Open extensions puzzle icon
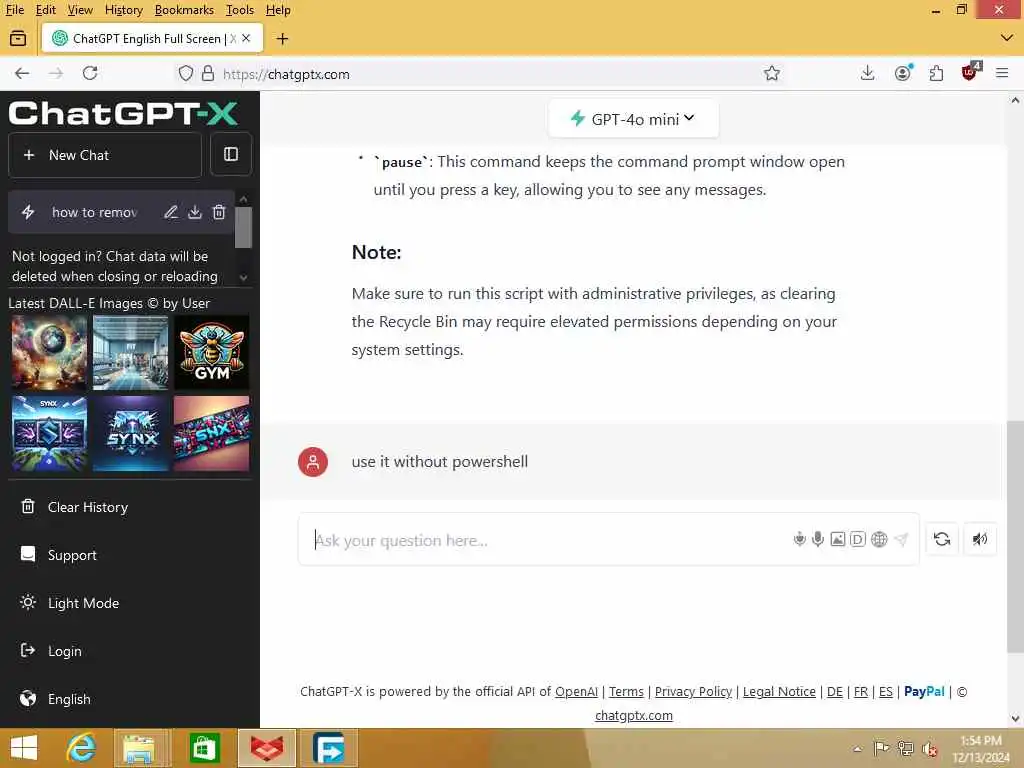 pos(936,73)
